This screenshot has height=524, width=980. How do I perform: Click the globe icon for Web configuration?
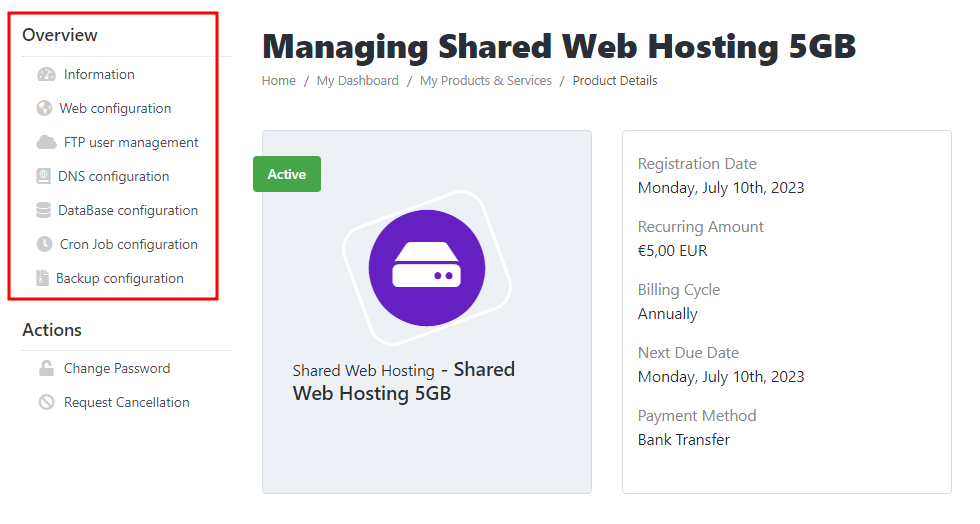pos(44,108)
